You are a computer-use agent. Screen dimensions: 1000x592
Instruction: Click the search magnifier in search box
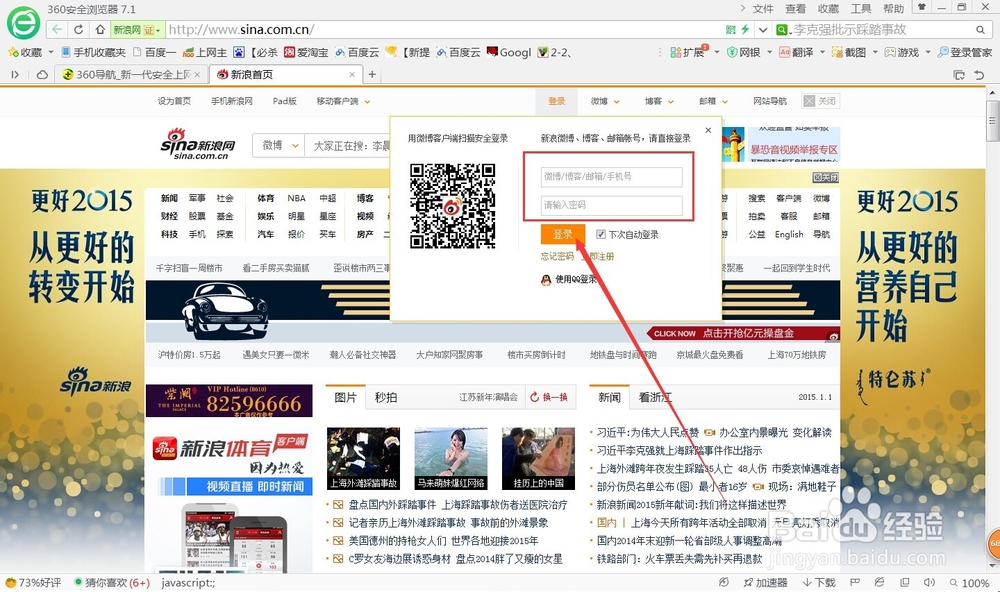coord(980,29)
